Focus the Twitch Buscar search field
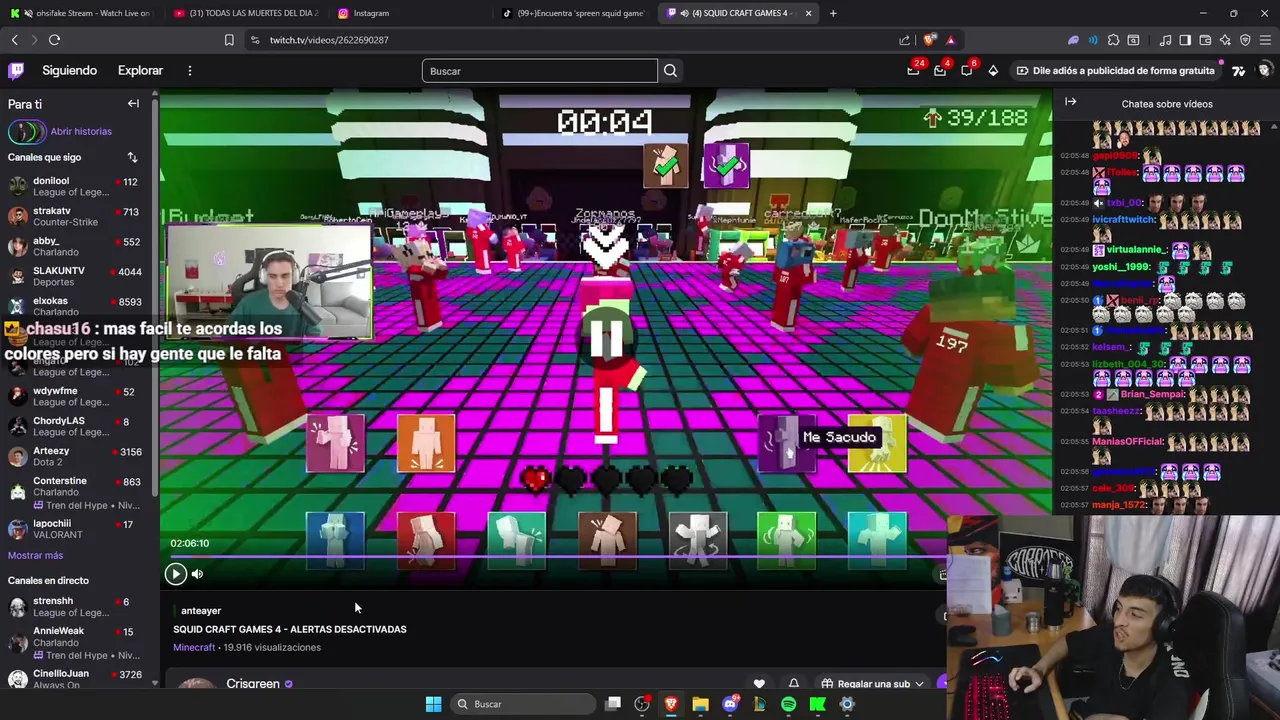1280x720 pixels. tap(540, 71)
